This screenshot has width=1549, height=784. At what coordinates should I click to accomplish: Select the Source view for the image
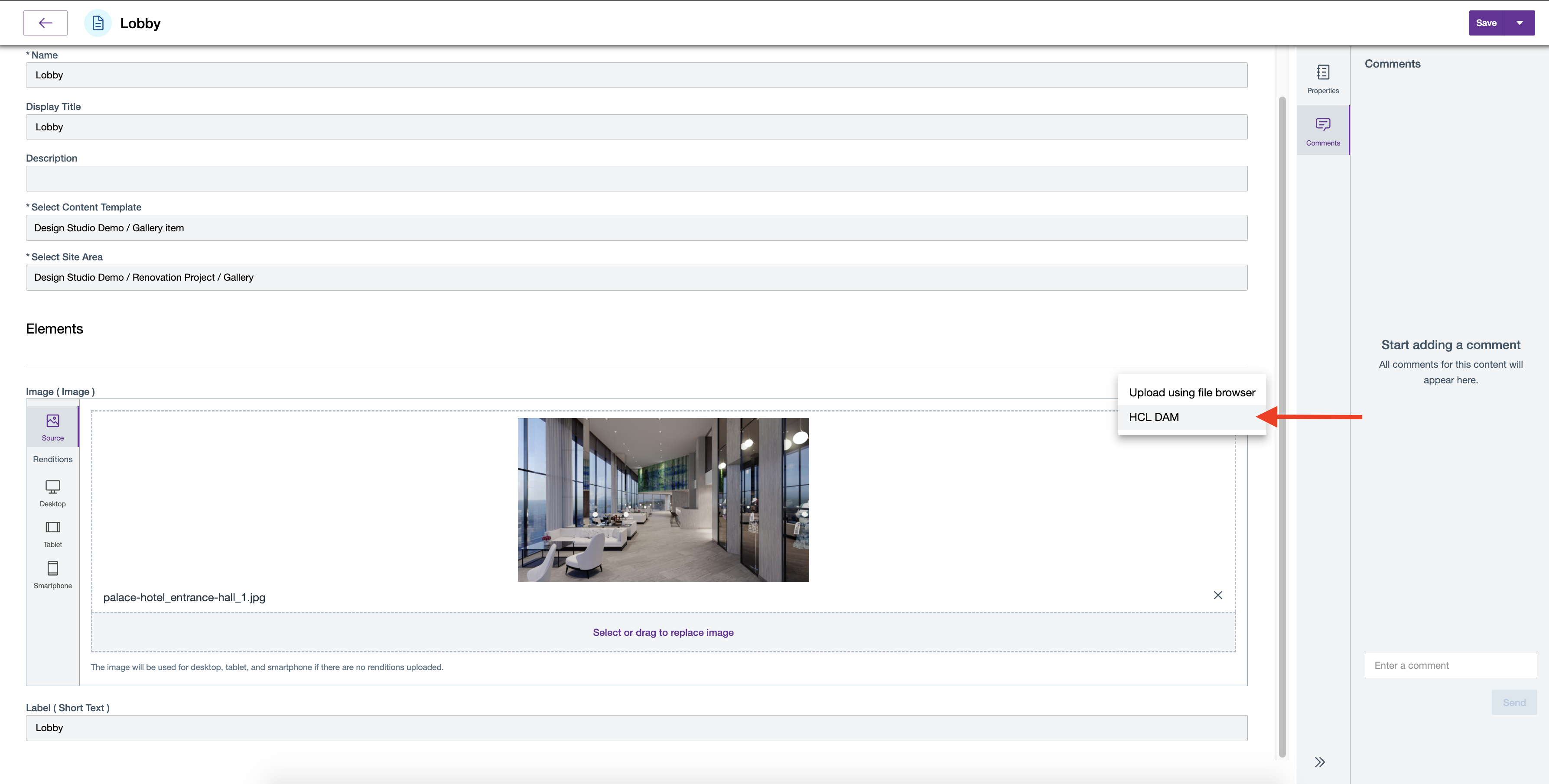[x=52, y=427]
